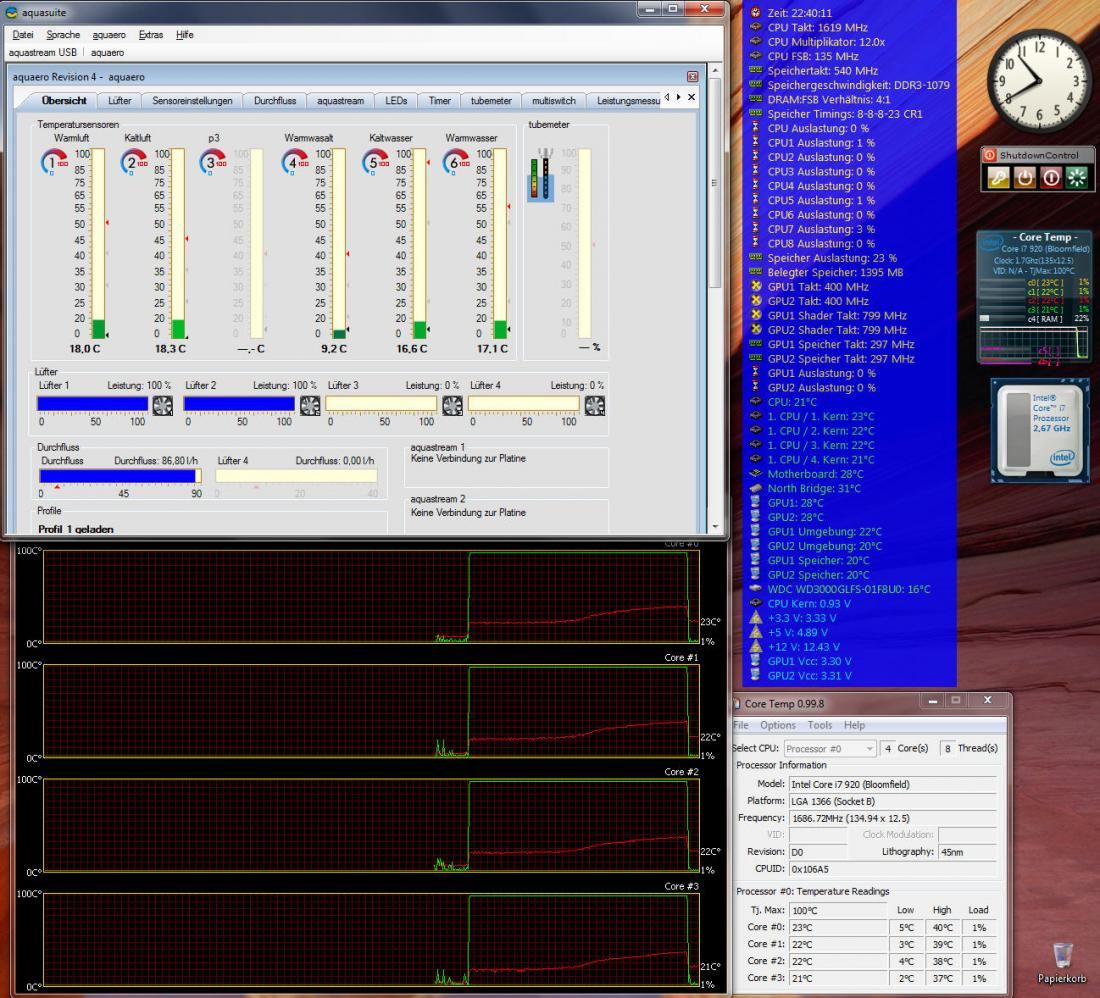
Task: Open the aquaero menu in the menu bar
Action: coord(109,34)
